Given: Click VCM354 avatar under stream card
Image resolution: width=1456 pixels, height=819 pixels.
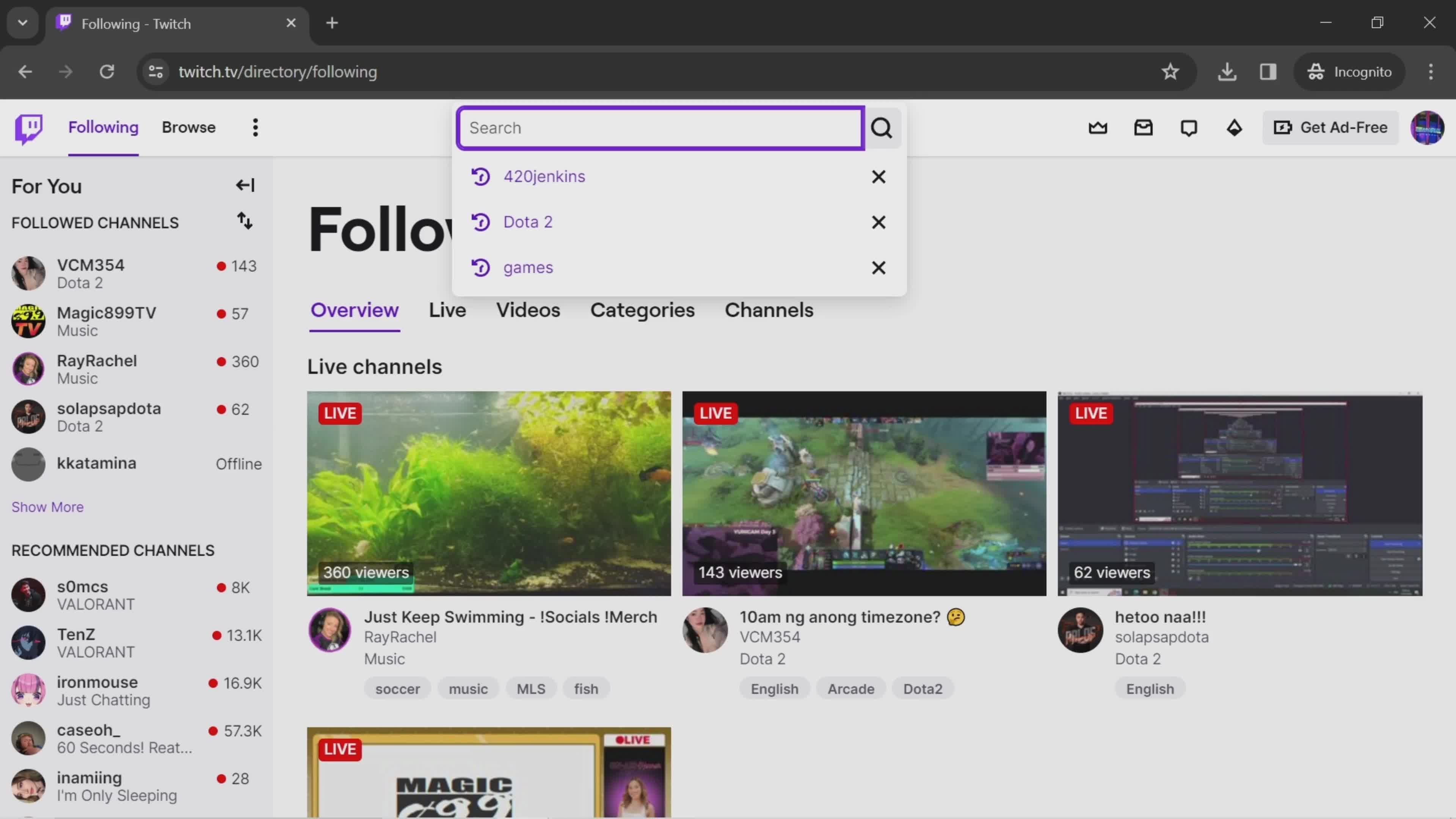Looking at the screenshot, I should [x=705, y=630].
